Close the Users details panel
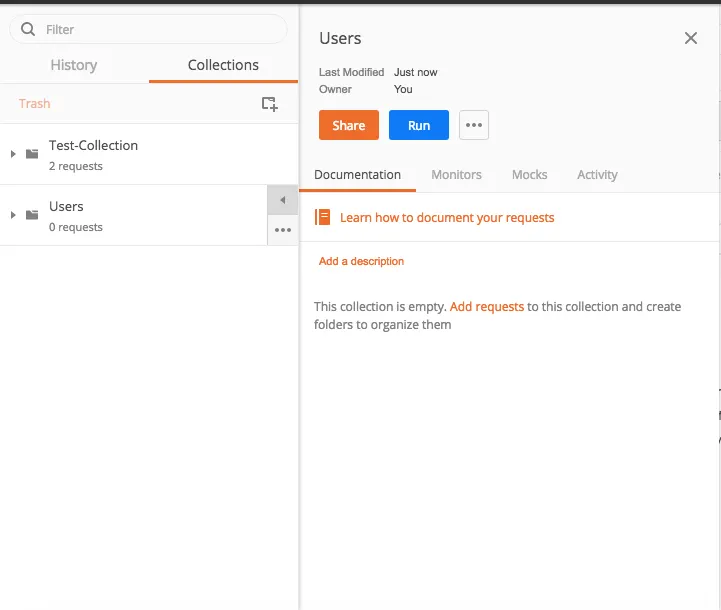 coord(691,38)
